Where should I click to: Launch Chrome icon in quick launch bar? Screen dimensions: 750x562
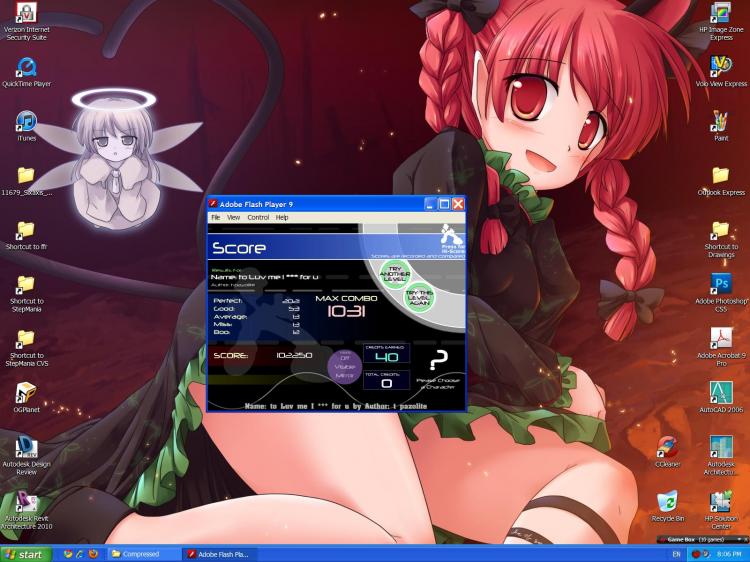click(x=68, y=554)
